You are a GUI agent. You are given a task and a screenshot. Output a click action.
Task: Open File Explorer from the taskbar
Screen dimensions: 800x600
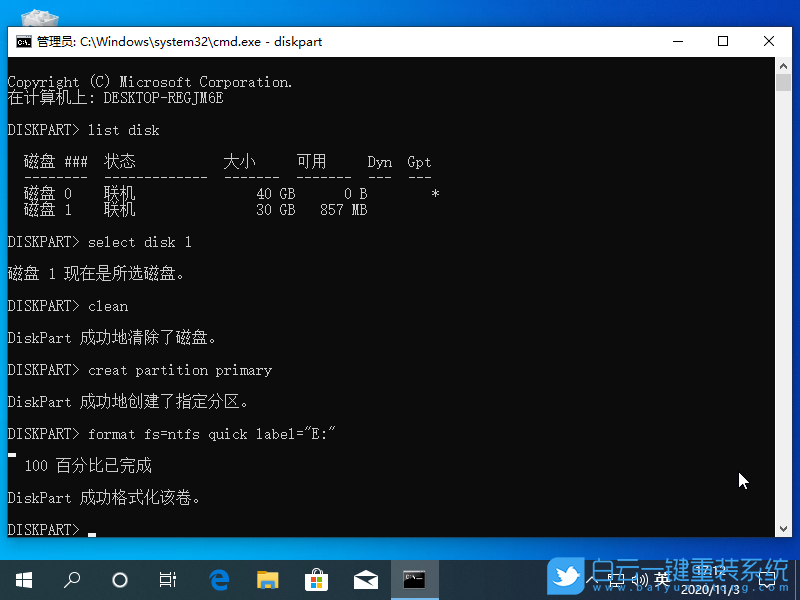267,580
